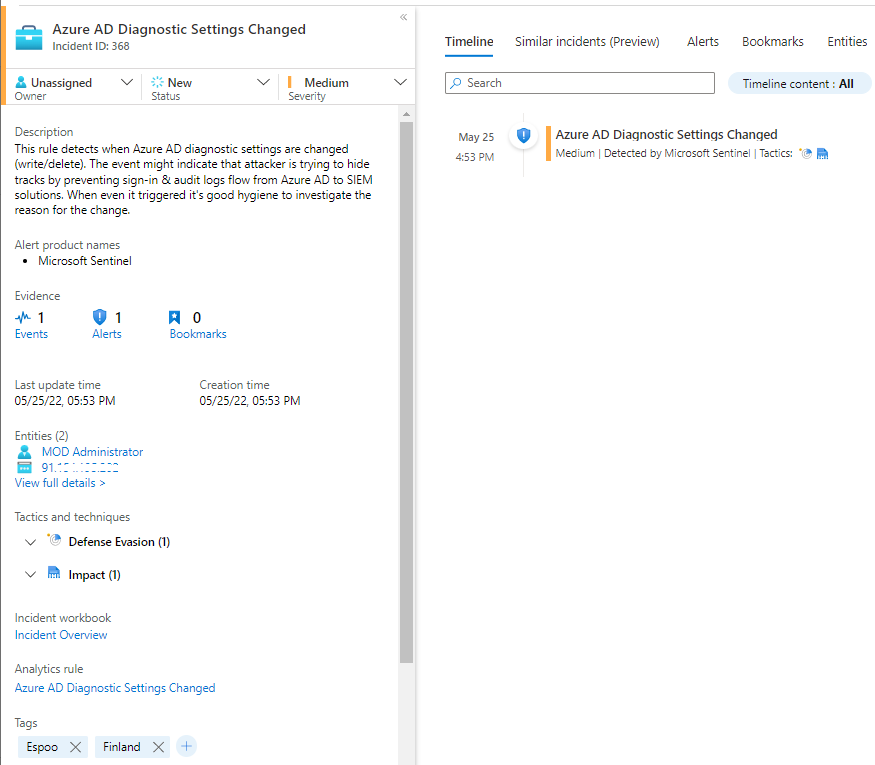The image size is (875, 765).
Task: Click the Alerts shield icon under Evidence
Action: point(100,318)
